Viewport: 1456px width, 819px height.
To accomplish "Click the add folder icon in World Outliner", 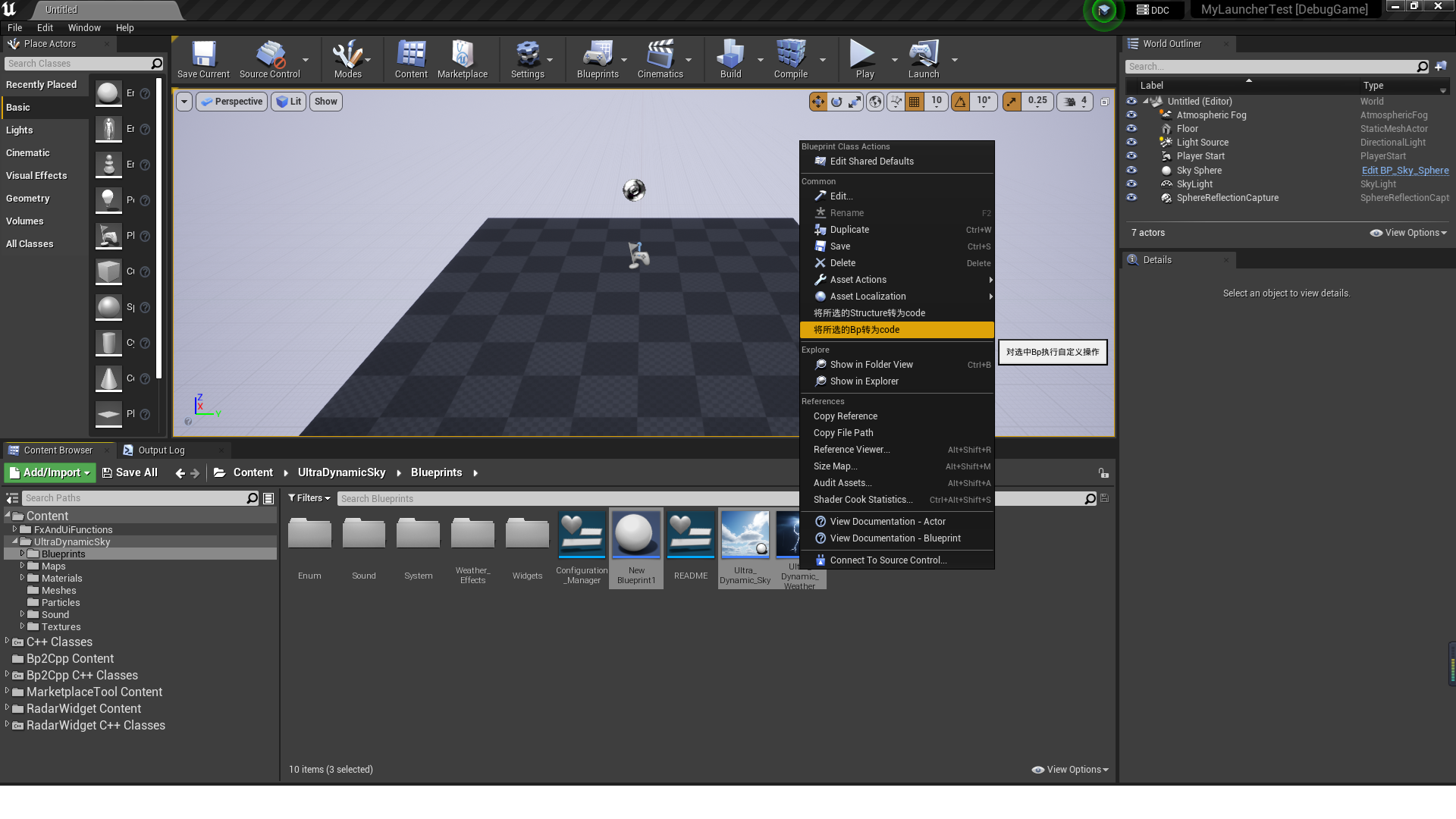I will pyautogui.click(x=1441, y=67).
